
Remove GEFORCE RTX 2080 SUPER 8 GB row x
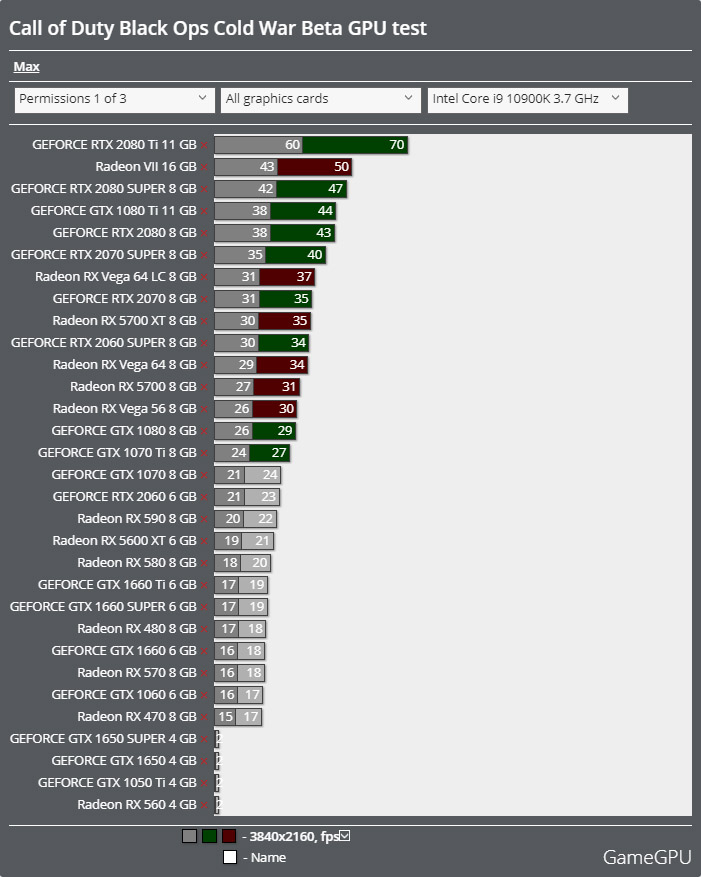coord(204,189)
